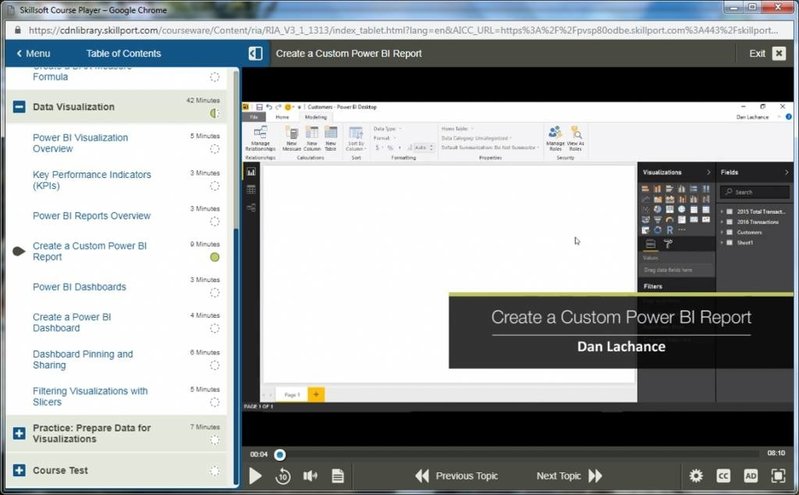The width and height of the screenshot is (799, 495).
Task: Click the Drag data fields here well
Action: (676, 270)
